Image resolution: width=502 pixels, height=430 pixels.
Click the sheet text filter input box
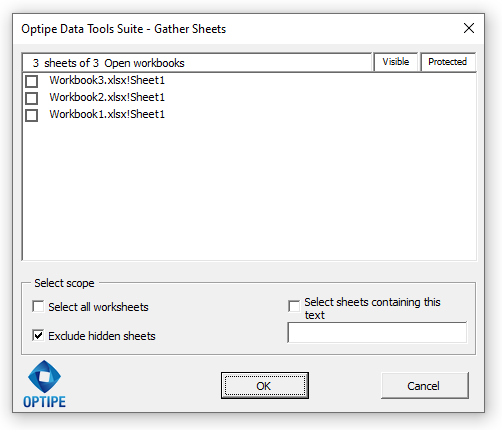pyautogui.click(x=377, y=332)
